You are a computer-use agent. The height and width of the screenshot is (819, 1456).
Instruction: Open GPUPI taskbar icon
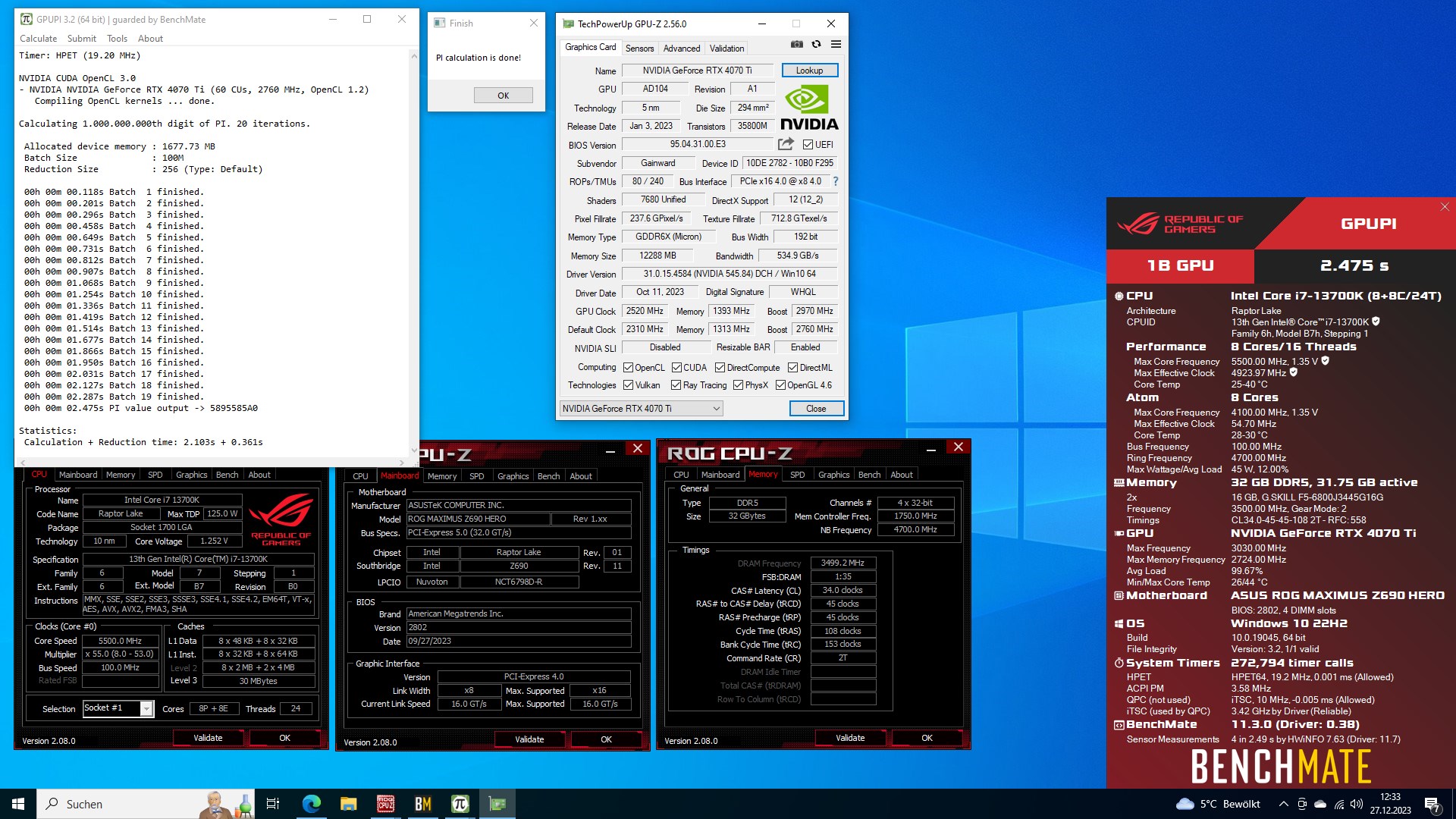click(460, 804)
